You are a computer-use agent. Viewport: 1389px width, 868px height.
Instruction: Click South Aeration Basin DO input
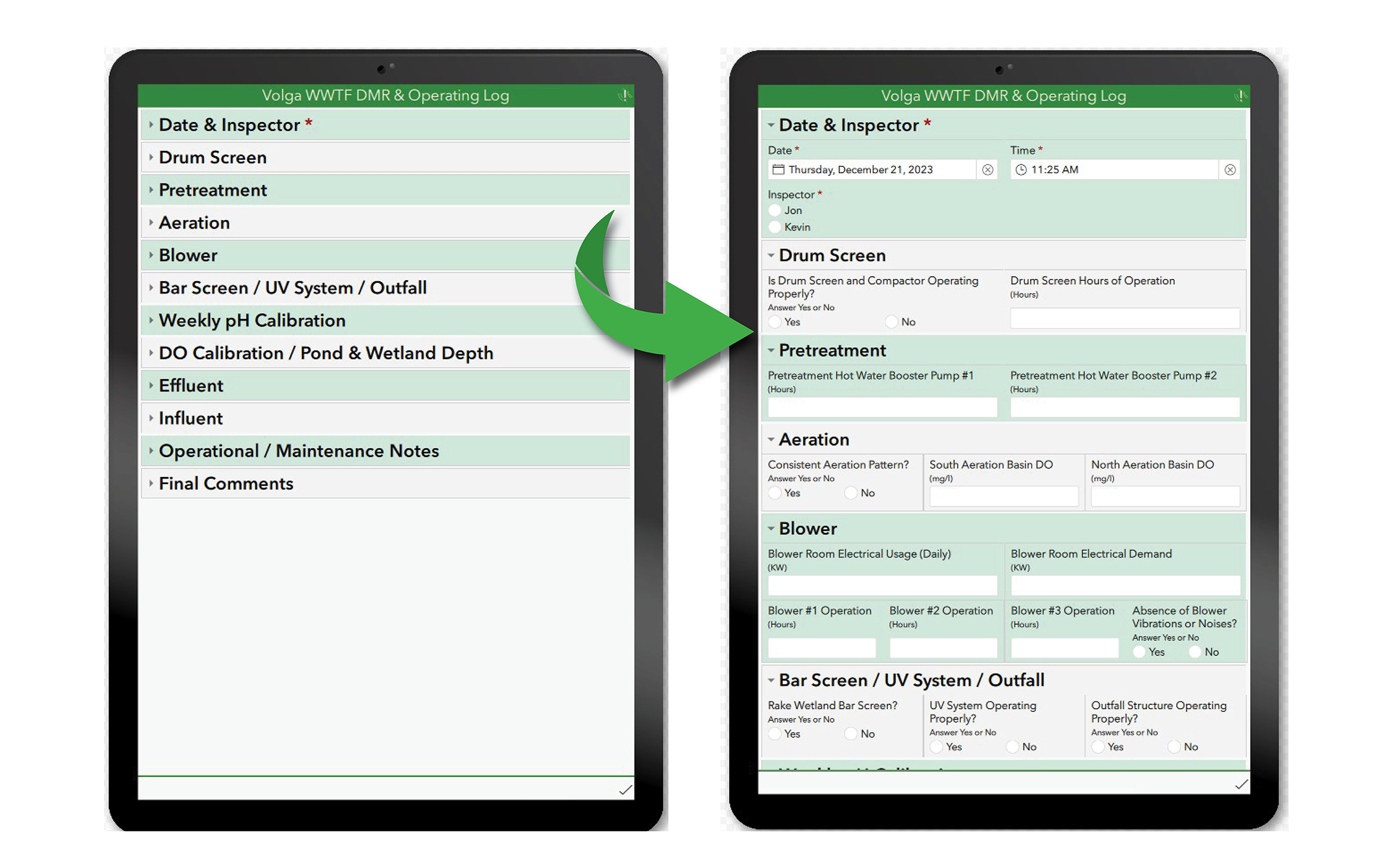pyautogui.click(x=1003, y=496)
